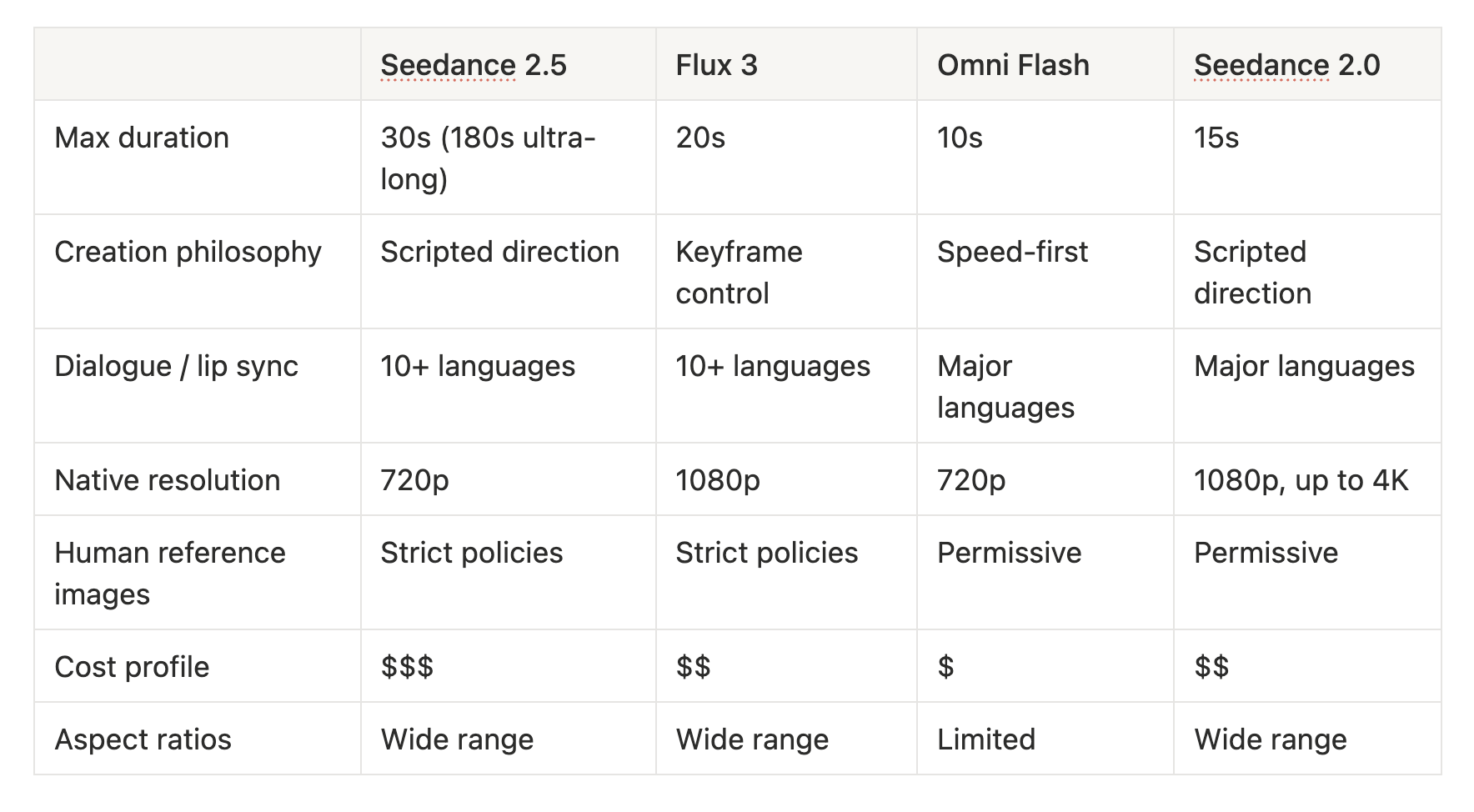Click the Omni Flash column header

pos(1045,64)
